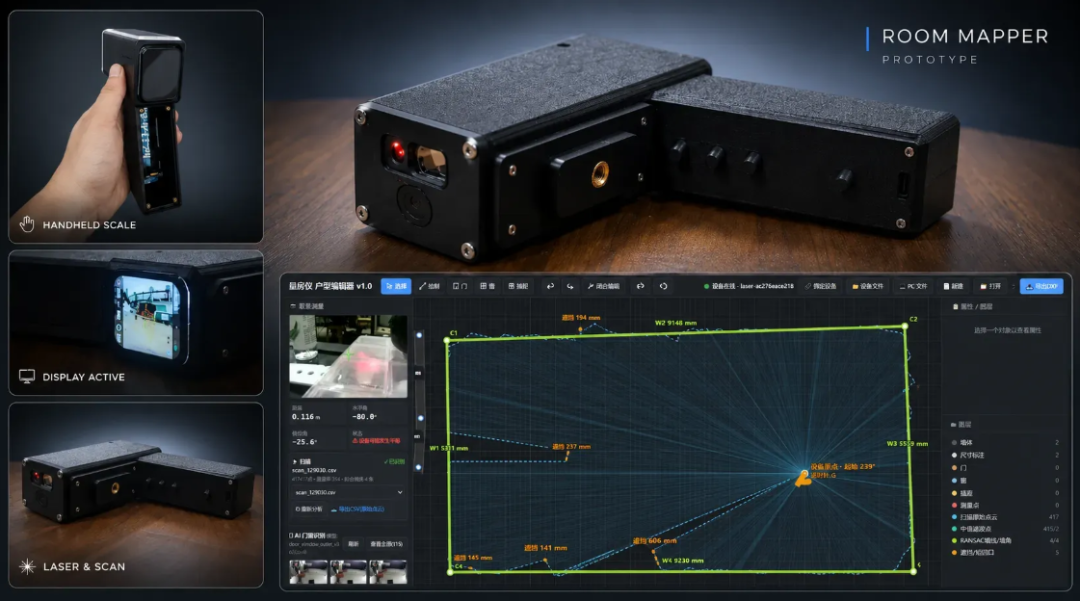The image size is (1080, 601).
Task: Select corner node C2 on the floor plan
Action: coord(904,326)
